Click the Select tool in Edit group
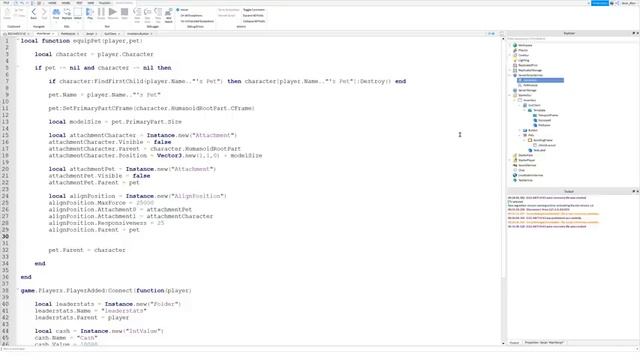This screenshot has height=360, width=640. coord(78,13)
